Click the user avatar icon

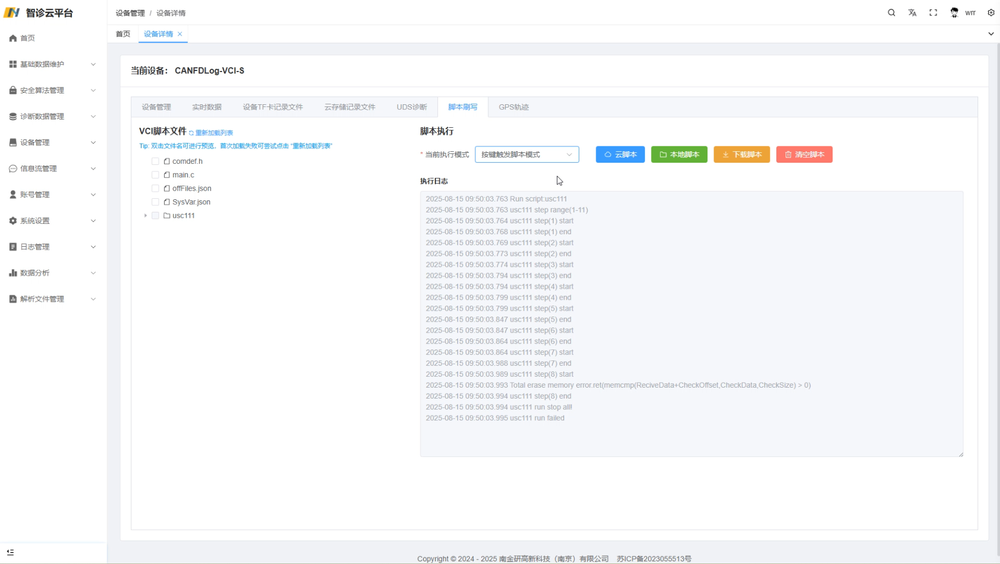[x=954, y=13]
